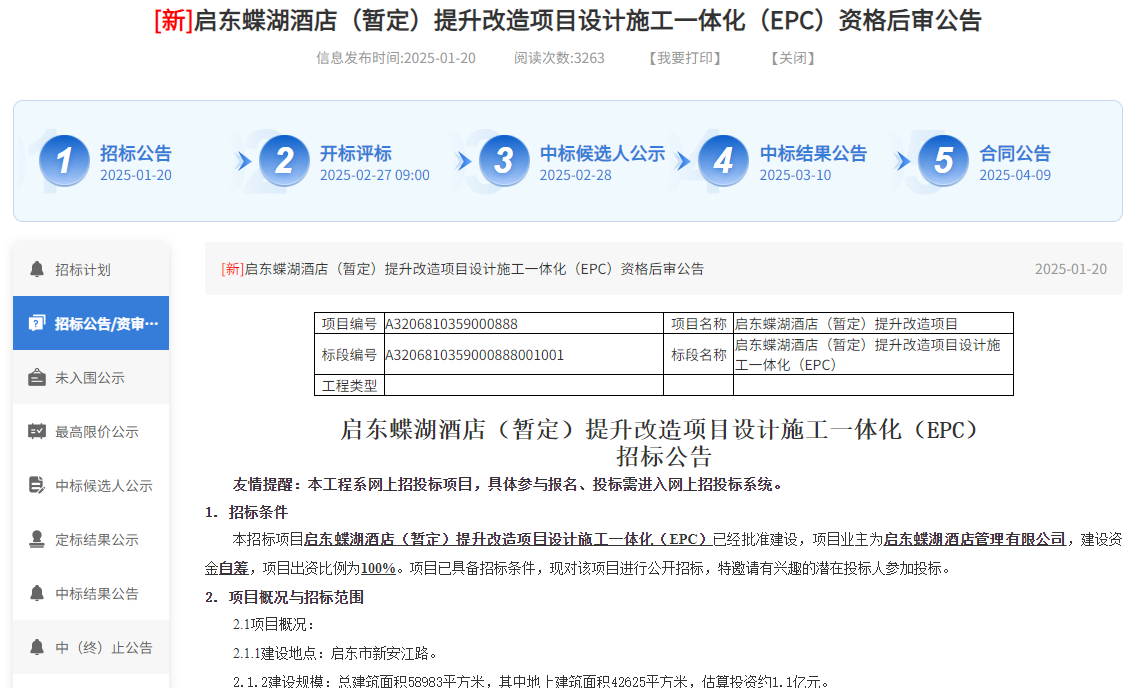Click the 【关闭】 link

[x=793, y=57]
